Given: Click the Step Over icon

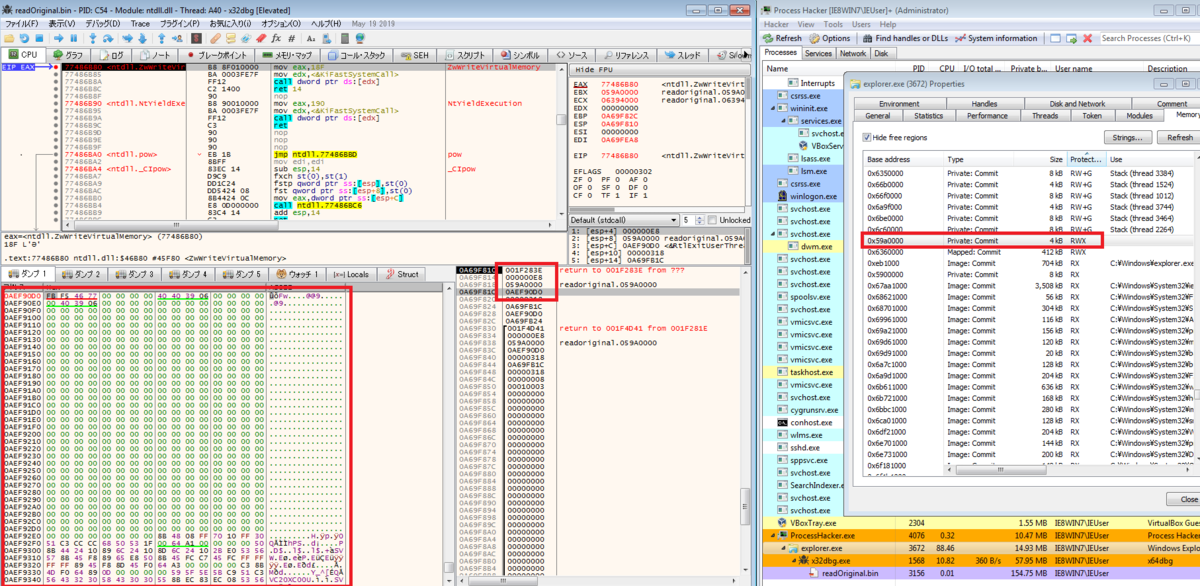Looking at the screenshot, I should 108,38.
